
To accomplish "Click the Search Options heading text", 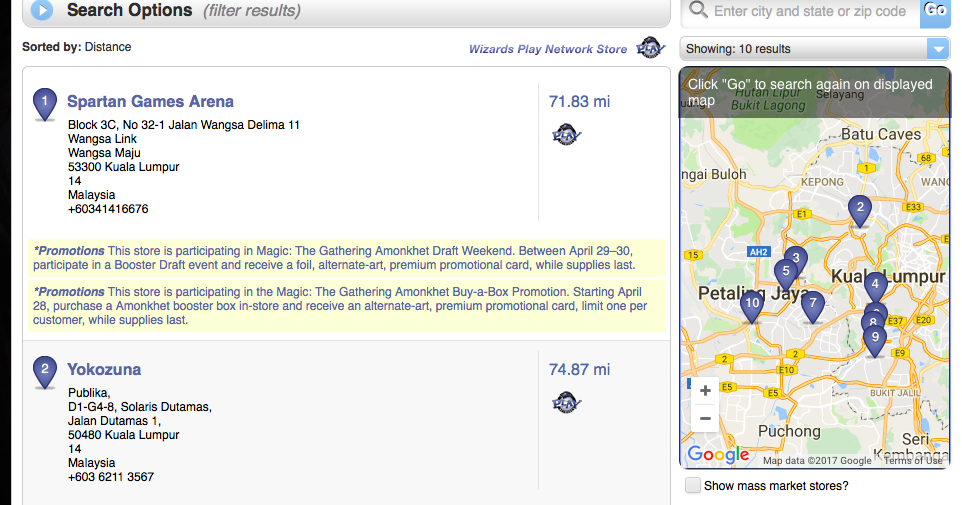I will 129,10.
